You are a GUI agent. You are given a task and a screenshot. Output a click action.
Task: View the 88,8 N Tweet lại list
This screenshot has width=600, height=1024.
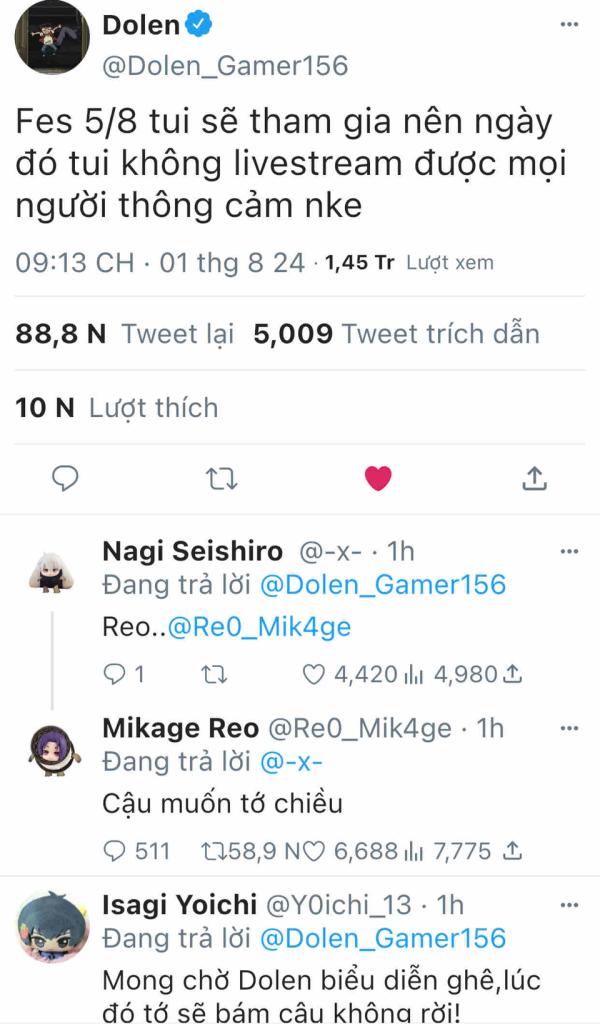[x=125, y=334]
